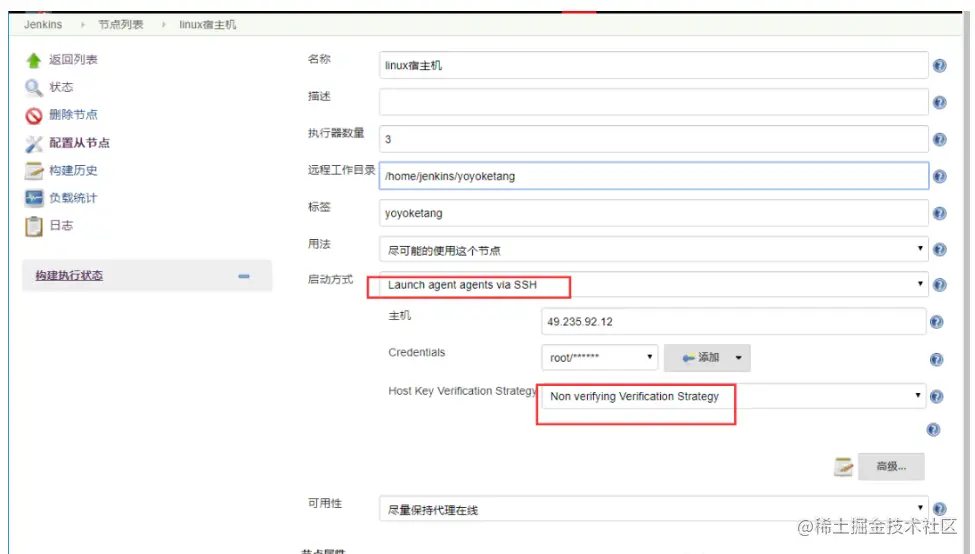Click the monitor Load Statistics icon

[34, 198]
